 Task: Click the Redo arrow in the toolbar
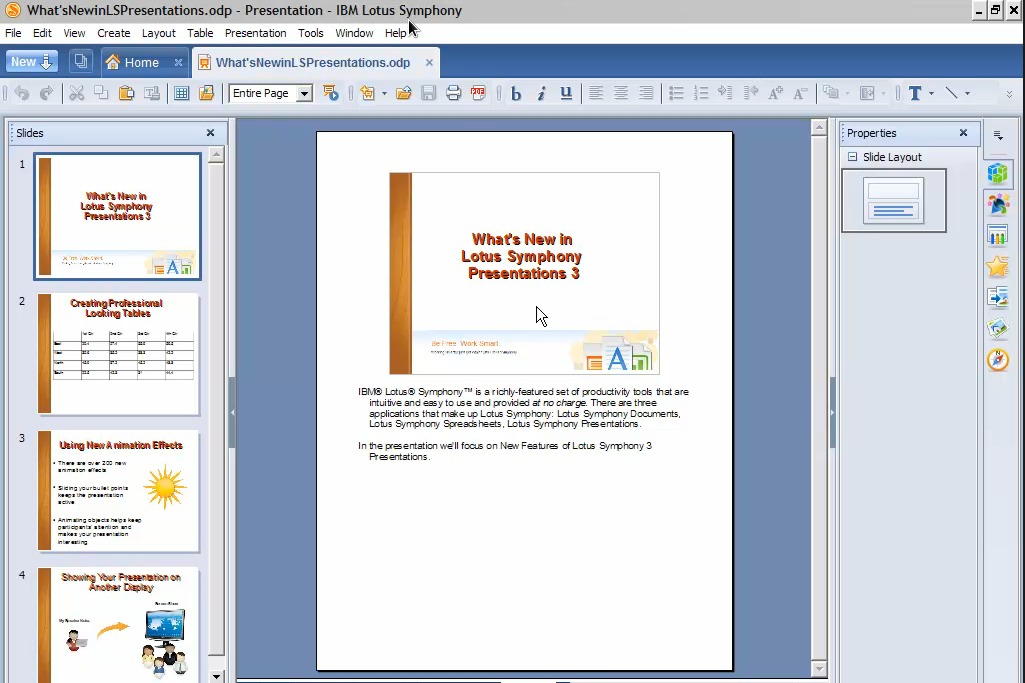(46, 93)
